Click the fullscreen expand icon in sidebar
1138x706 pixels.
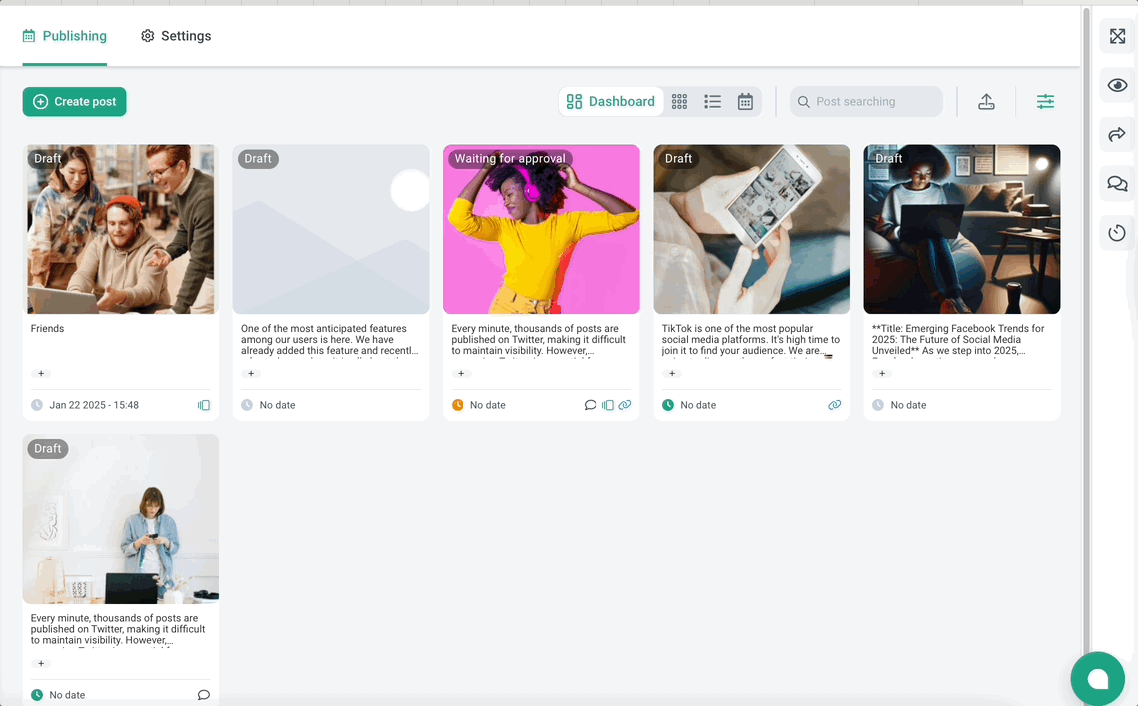(x=1117, y=36)
